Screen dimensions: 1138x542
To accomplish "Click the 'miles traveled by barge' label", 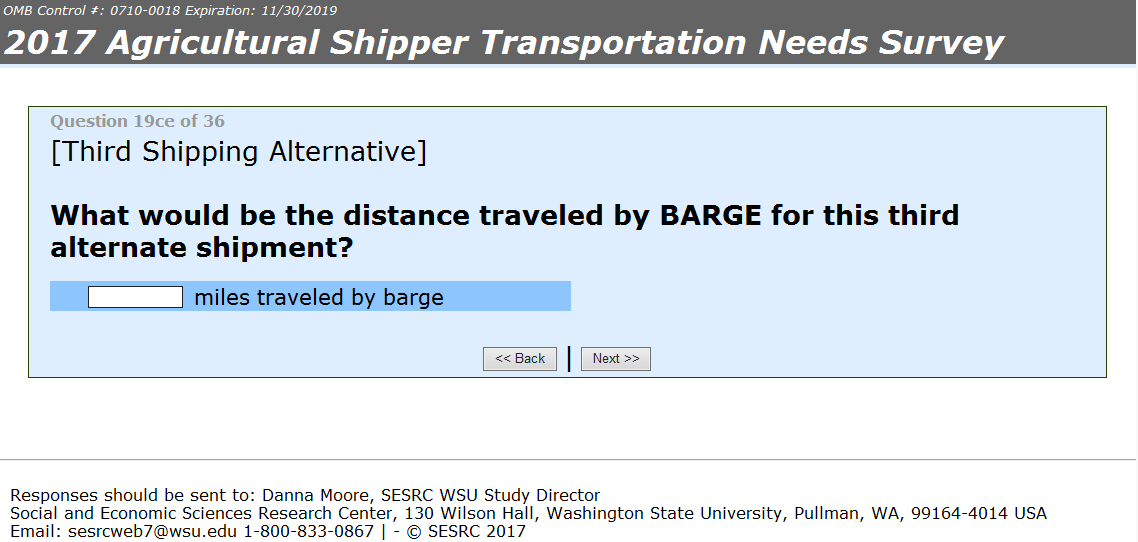I will [x=318, y=297].
